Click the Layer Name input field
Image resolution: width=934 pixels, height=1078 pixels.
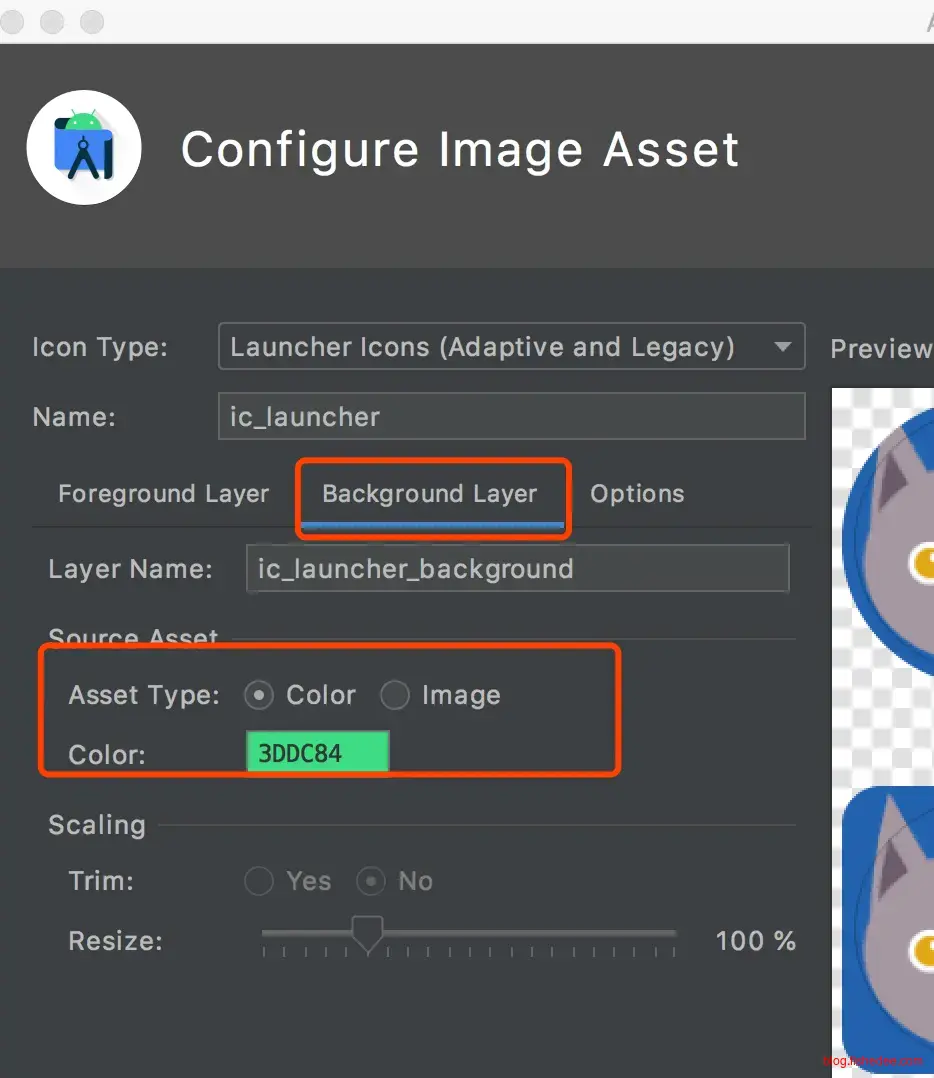[517, 569]
